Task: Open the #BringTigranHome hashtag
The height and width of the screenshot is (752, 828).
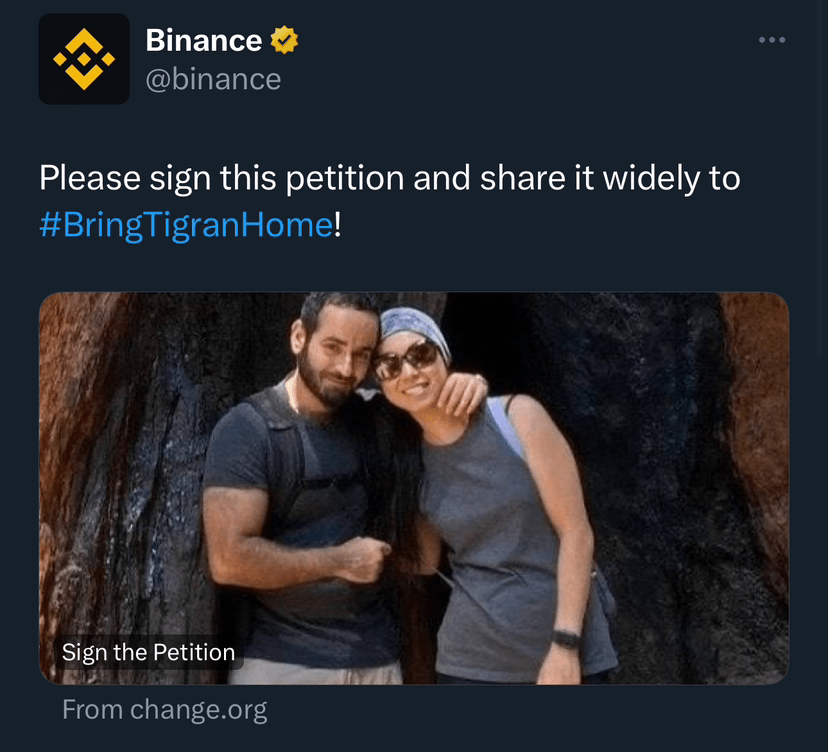Action: (186, 224)
